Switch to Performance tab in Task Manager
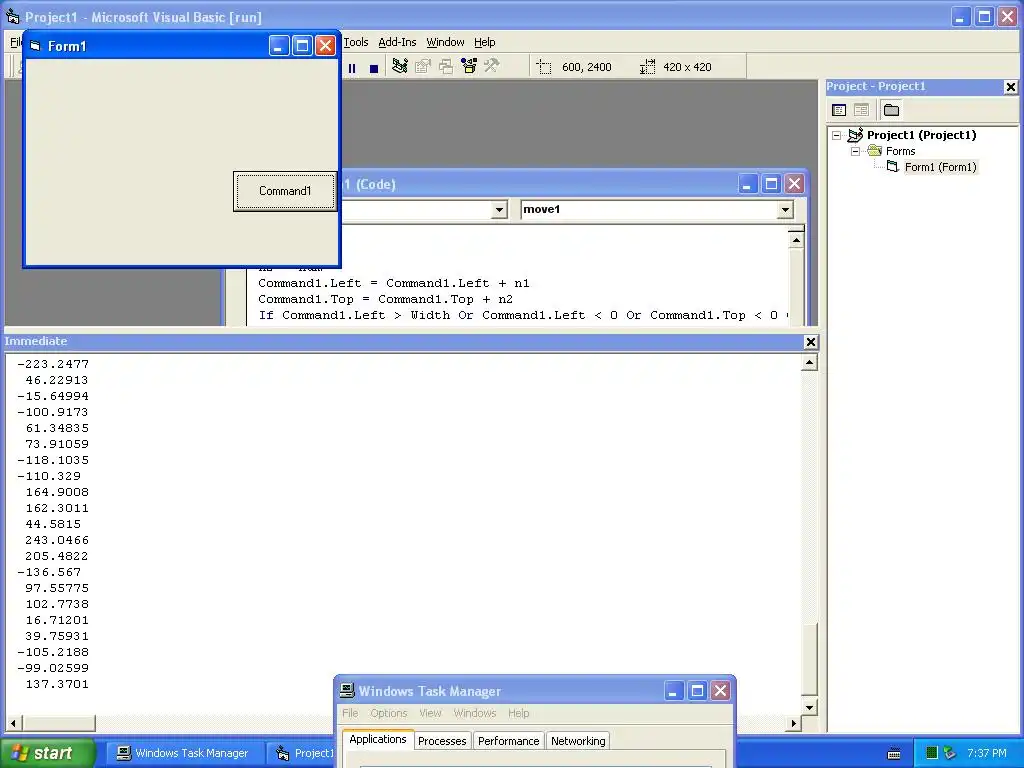The height and width of the screenshot is (768, 1024). (x=509, y=741)
